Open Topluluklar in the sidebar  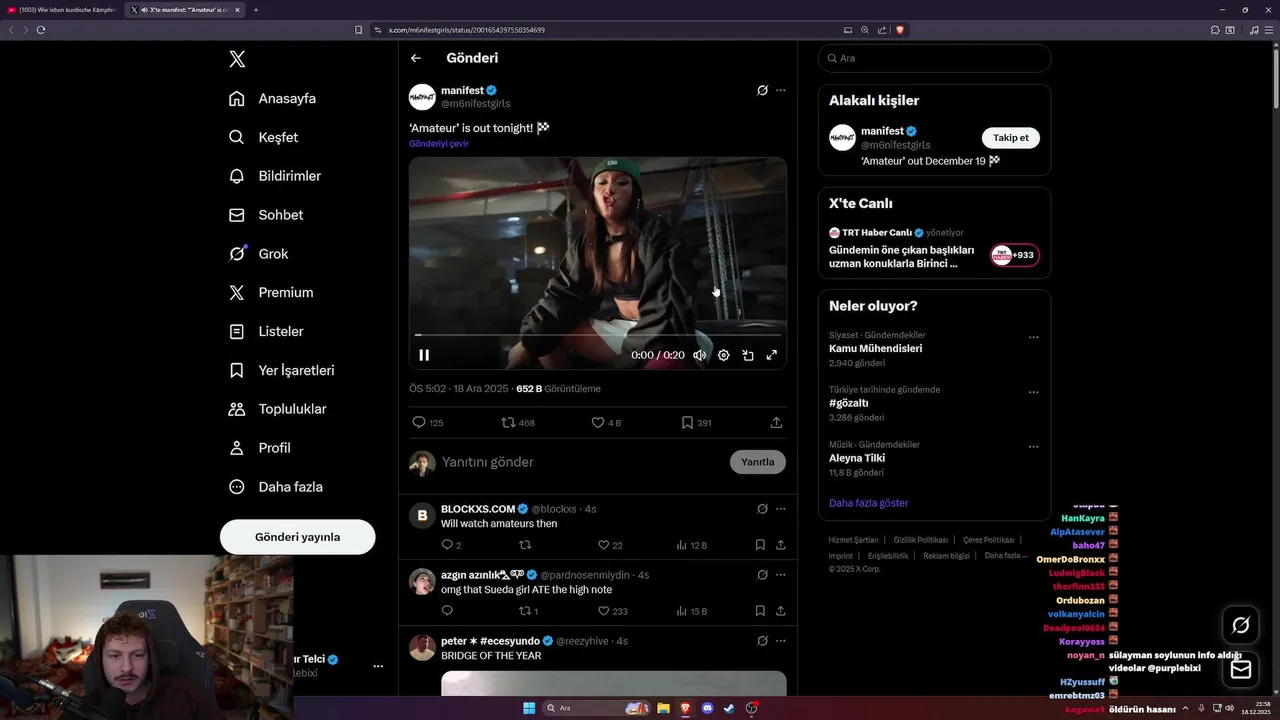click(x=278, y=409)
